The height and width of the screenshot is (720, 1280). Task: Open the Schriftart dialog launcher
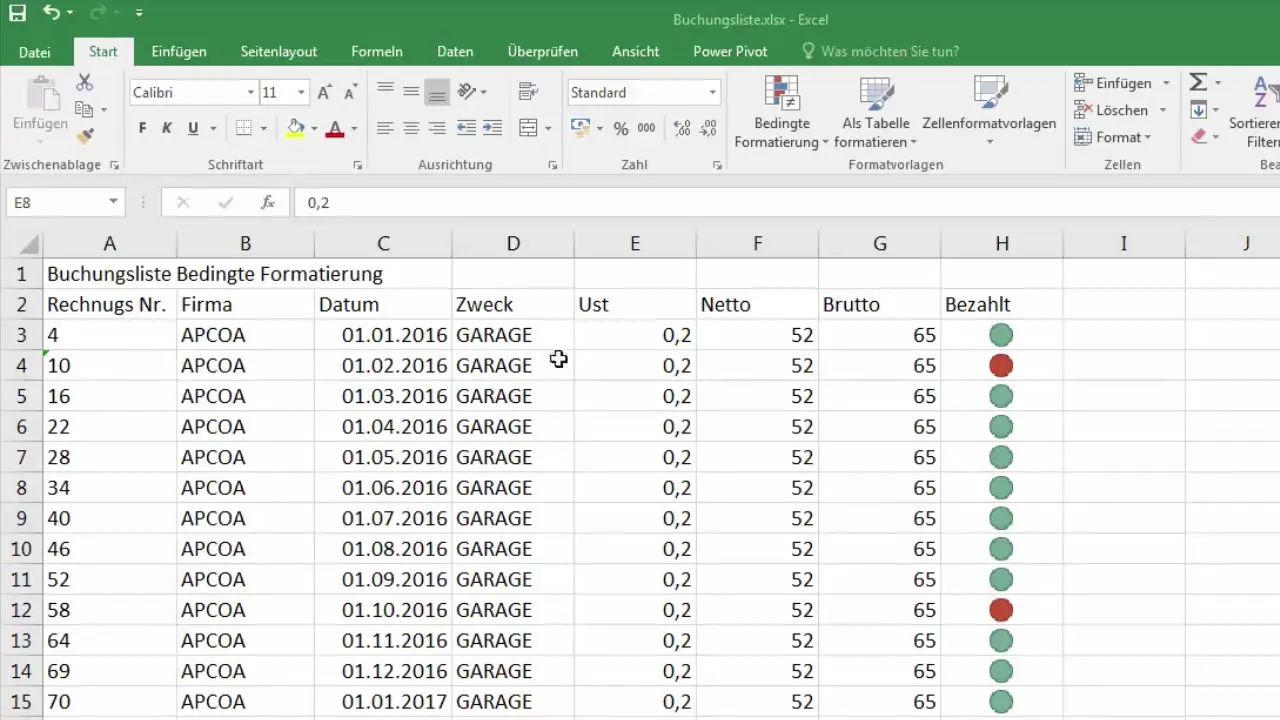click(x=357, y=165)
